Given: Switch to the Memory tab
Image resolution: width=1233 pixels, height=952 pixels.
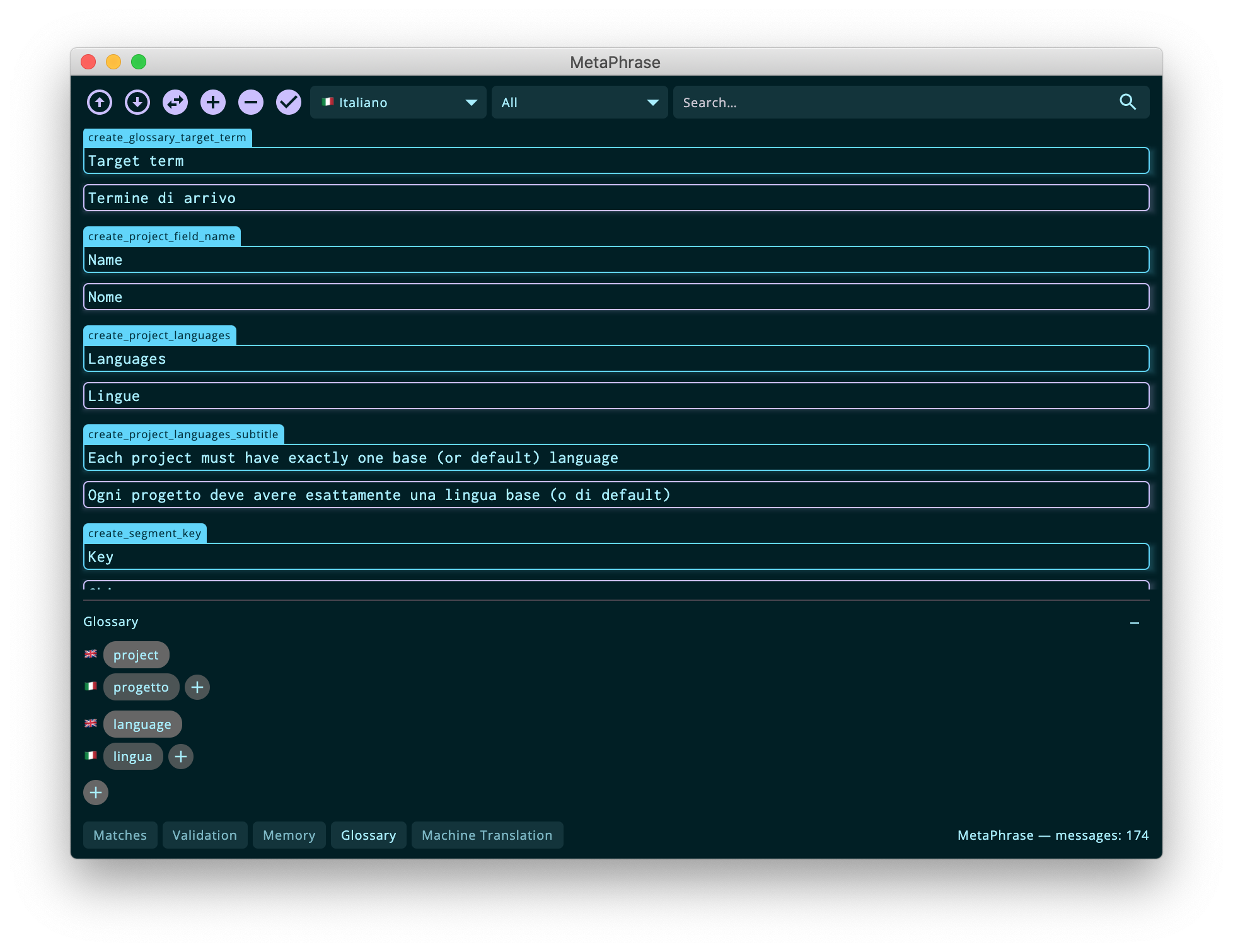Looking at the screenshot, I should point(289,835).
